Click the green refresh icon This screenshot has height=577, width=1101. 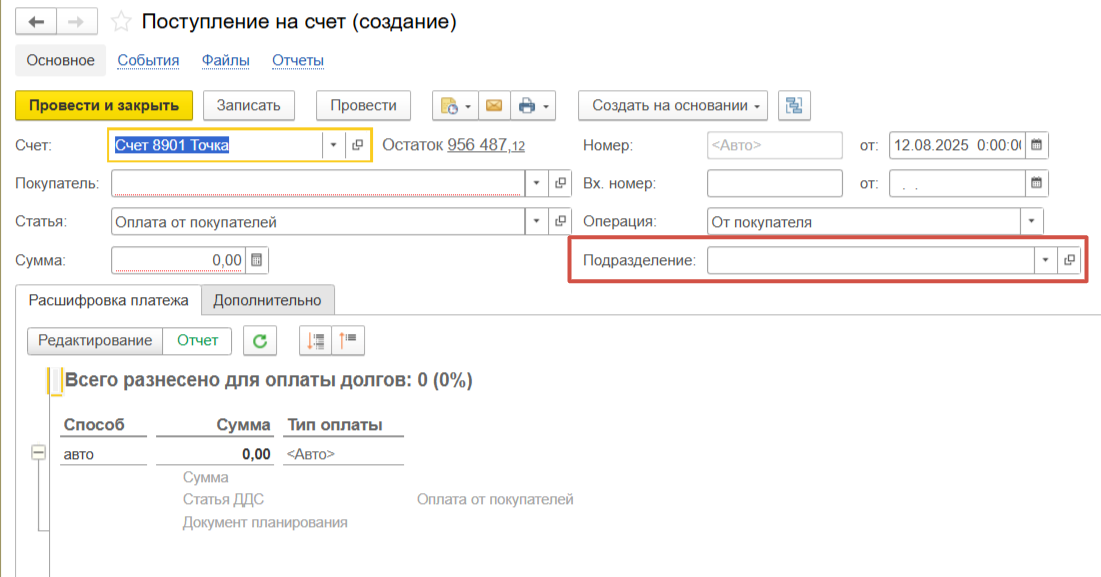[x=260, y=341]
